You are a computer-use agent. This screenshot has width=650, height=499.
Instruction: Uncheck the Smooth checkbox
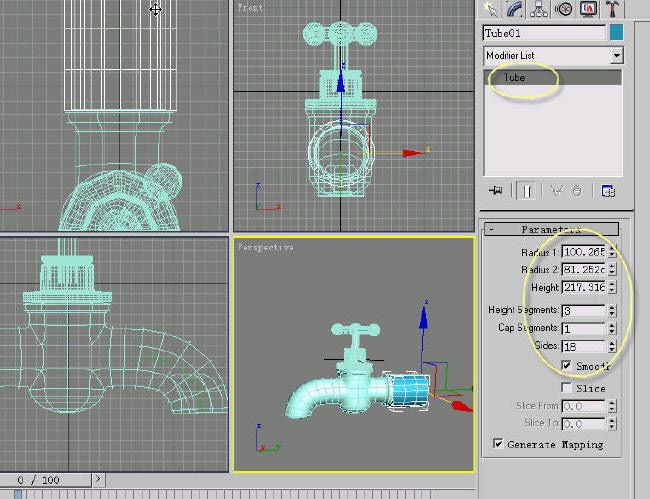click(x=567, y=366)
